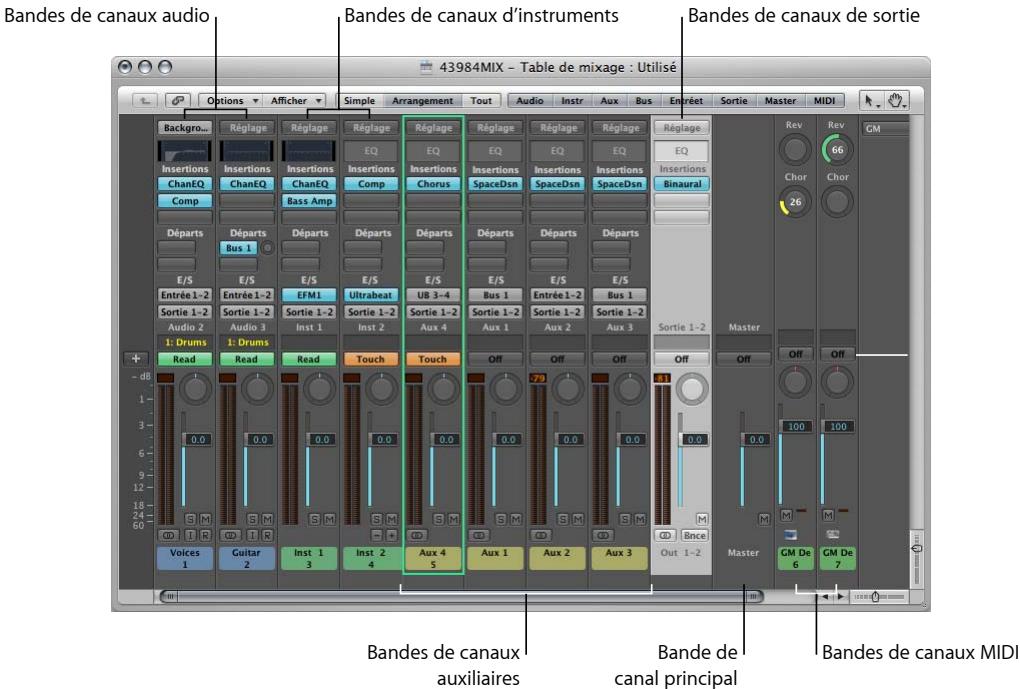
Task: Switch to Simple view mode
Action: (x=359, y=101)
